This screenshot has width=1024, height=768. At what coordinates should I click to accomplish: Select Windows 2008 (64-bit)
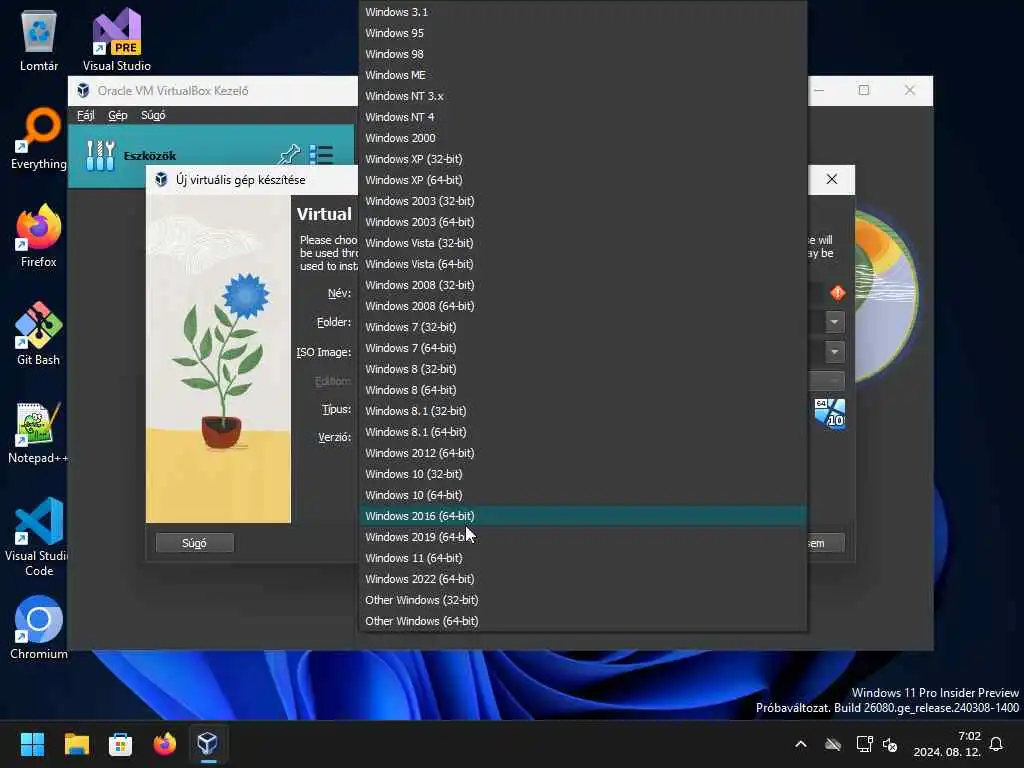[x=583, y=306]
